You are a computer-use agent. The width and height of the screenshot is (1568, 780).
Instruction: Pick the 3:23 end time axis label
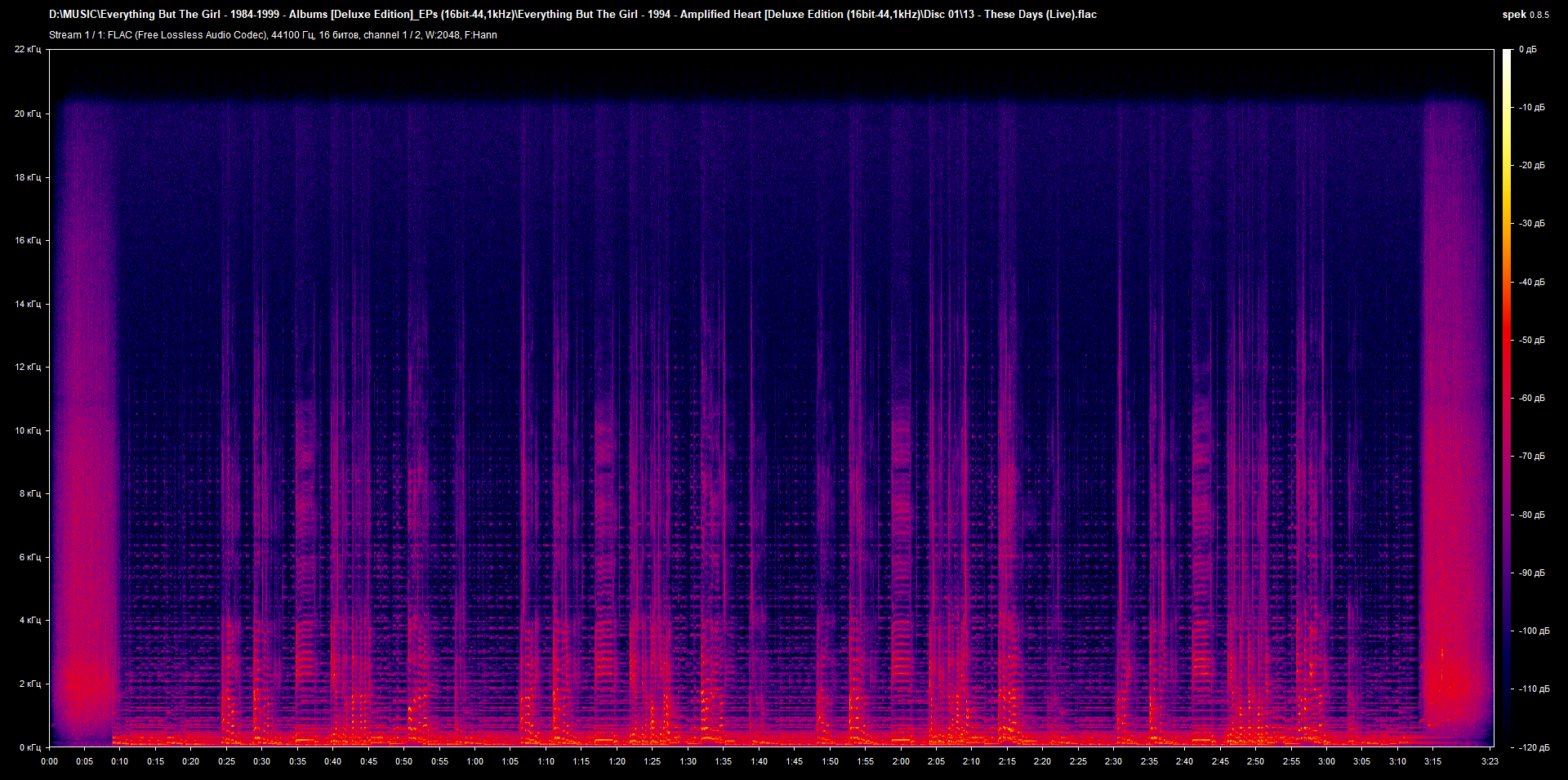(x=1490, y=761)
